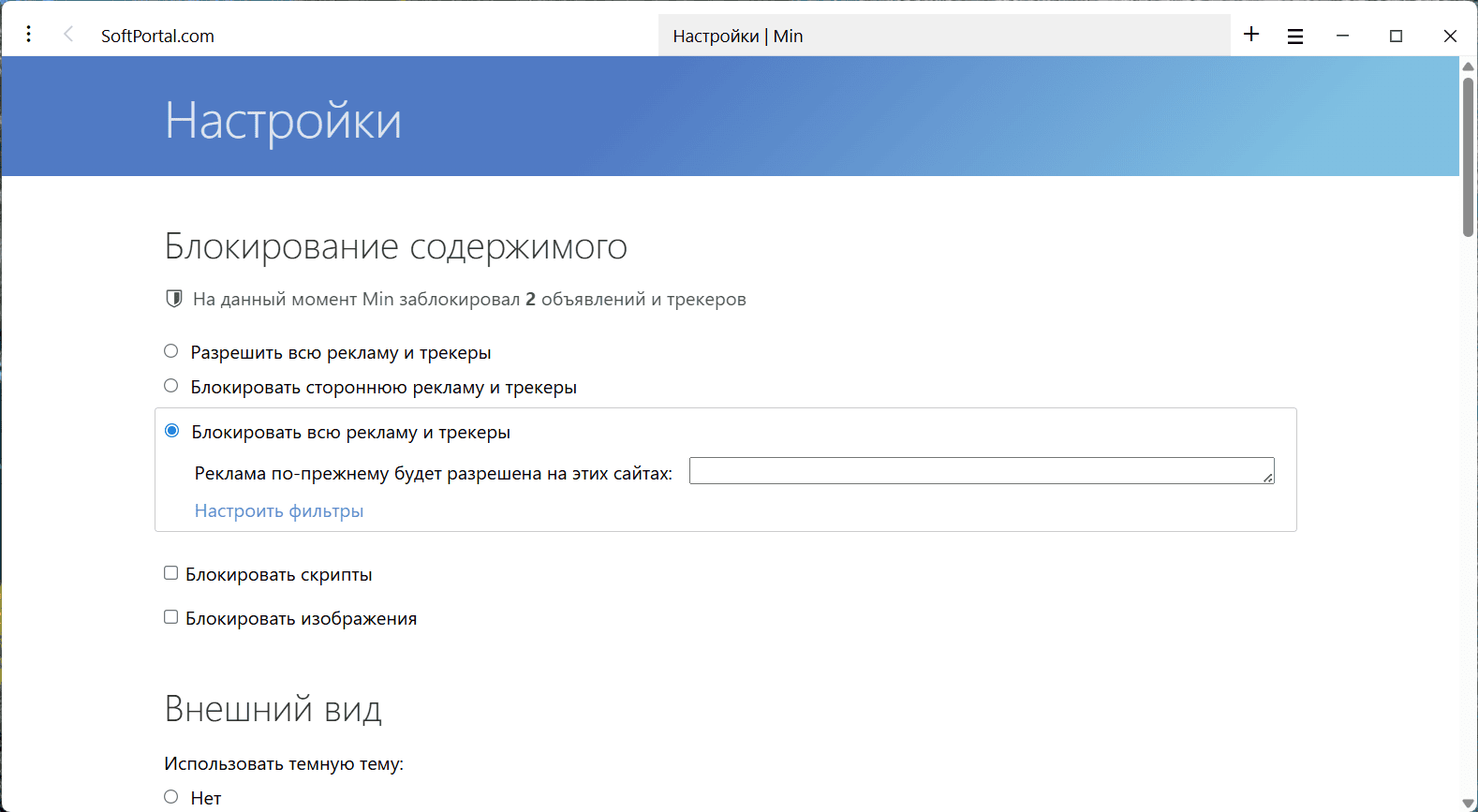1478x812 pixels.
Task: Close the Min browser window
Action: tap(1450, 36)
